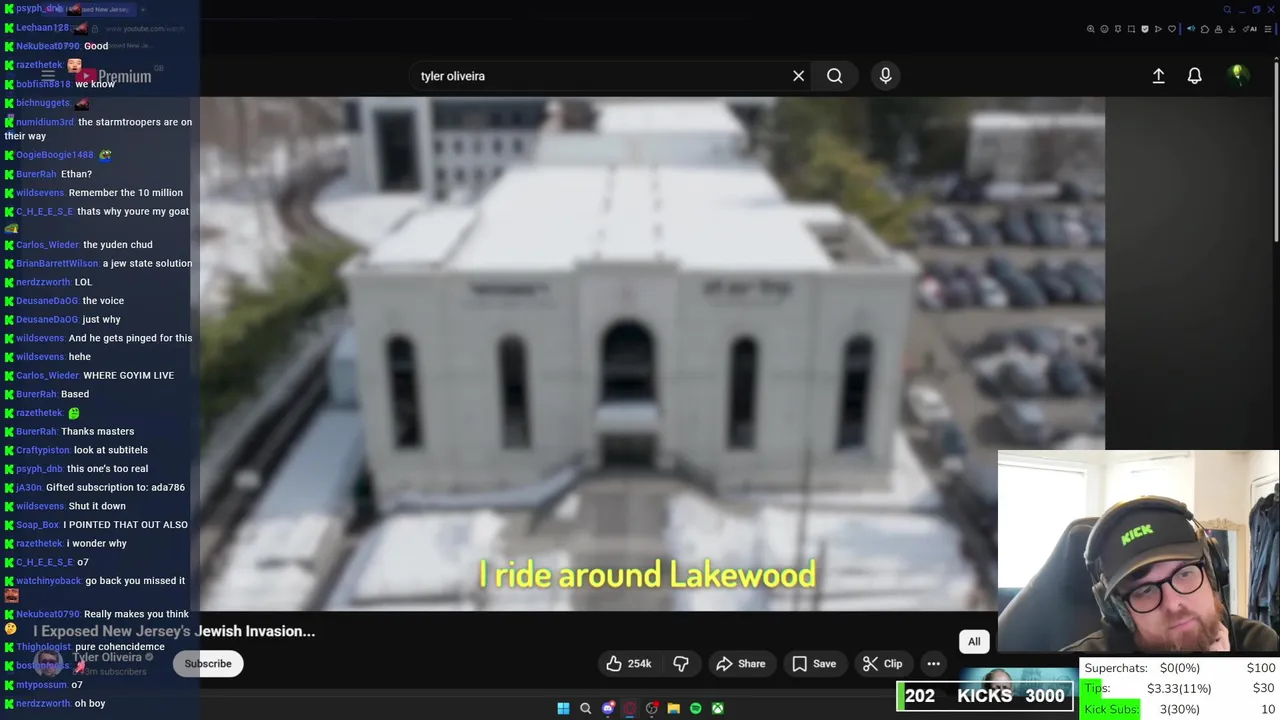1280x720 pixels.
Task: Click the Superchats goal row
Action: coord(1180,668)
